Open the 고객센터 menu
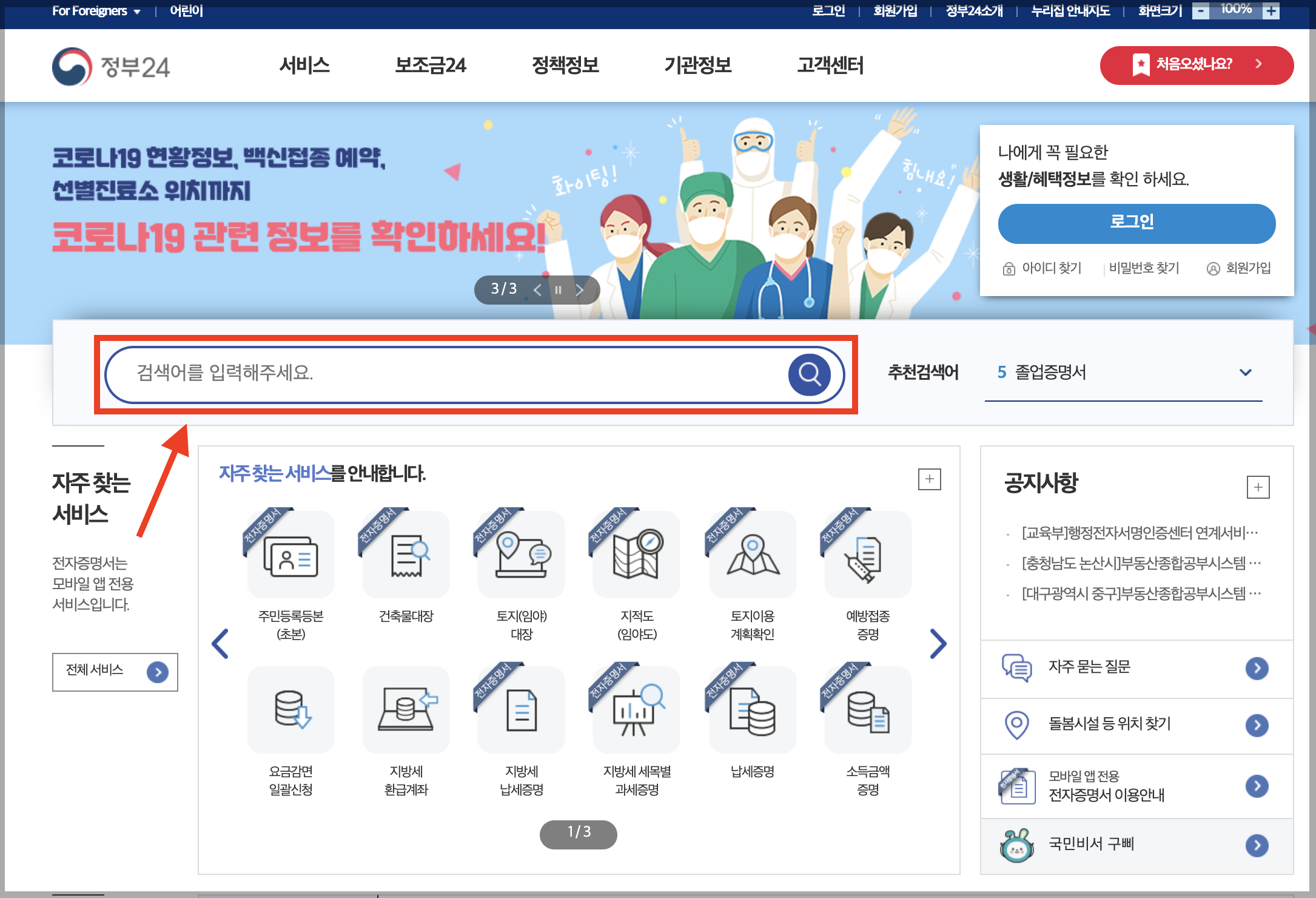 pyautogui.click(x=830, y=65)
